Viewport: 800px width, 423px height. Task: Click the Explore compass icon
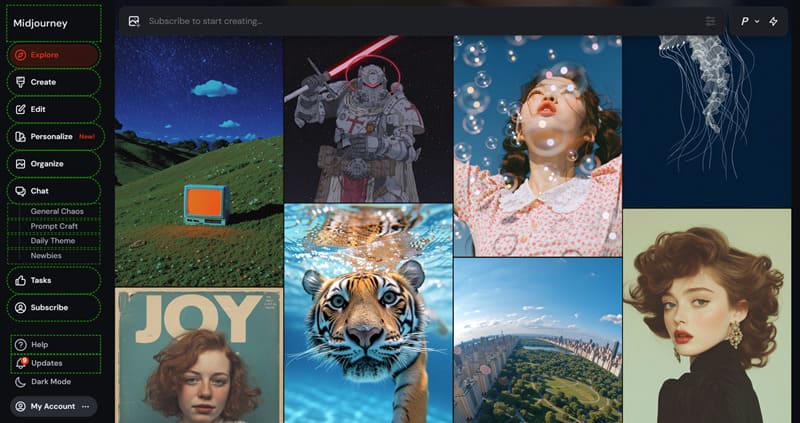tap(20, 55)
